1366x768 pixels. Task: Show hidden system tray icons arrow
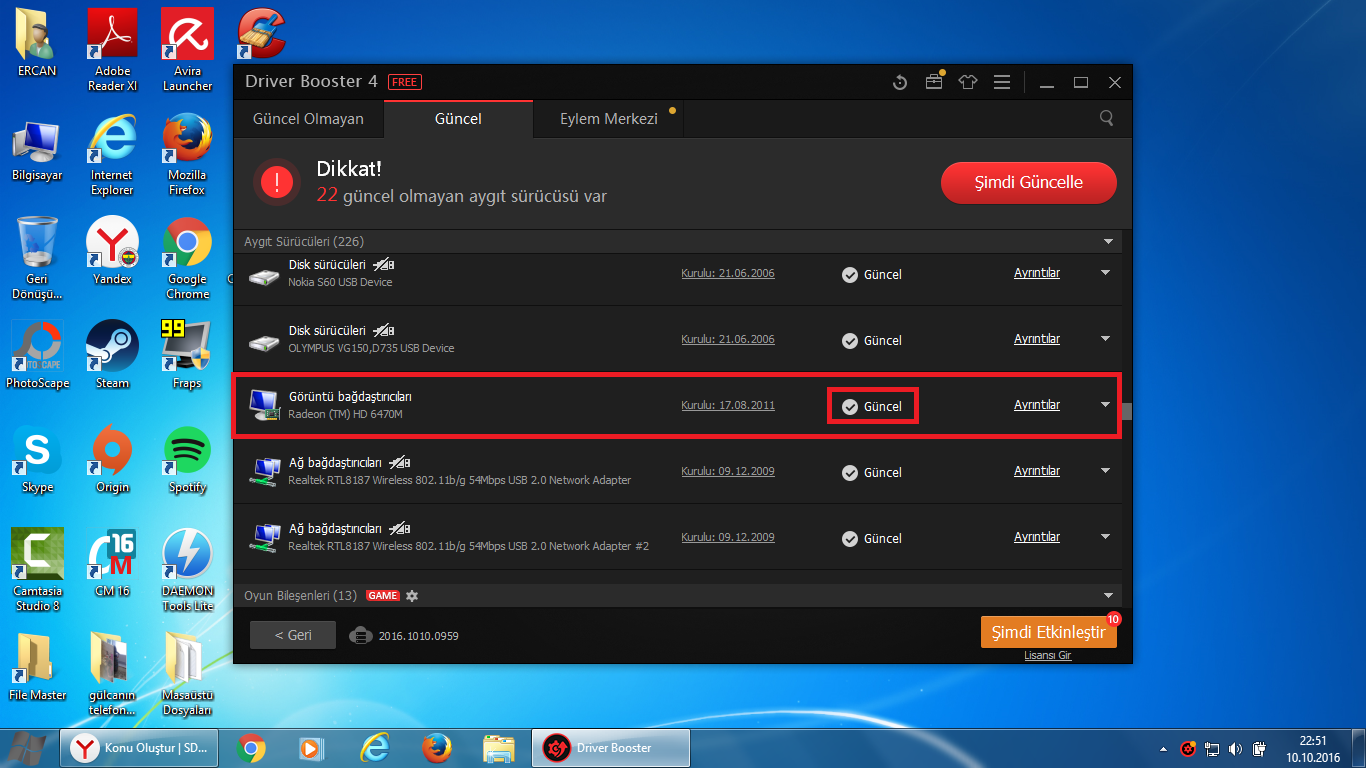click(1163, 748)
